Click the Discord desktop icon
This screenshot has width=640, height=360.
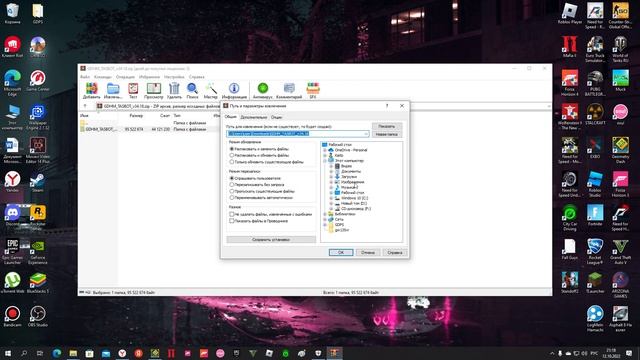coord(13,216)
